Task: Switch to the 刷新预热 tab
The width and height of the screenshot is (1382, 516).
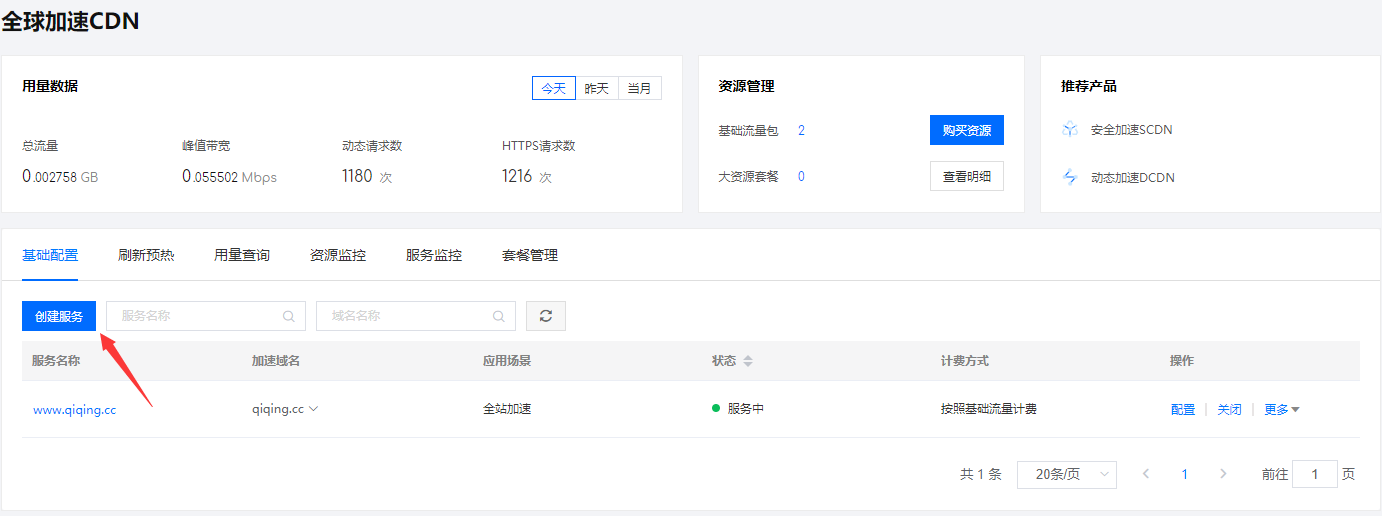Action: [x=146, y=255]
